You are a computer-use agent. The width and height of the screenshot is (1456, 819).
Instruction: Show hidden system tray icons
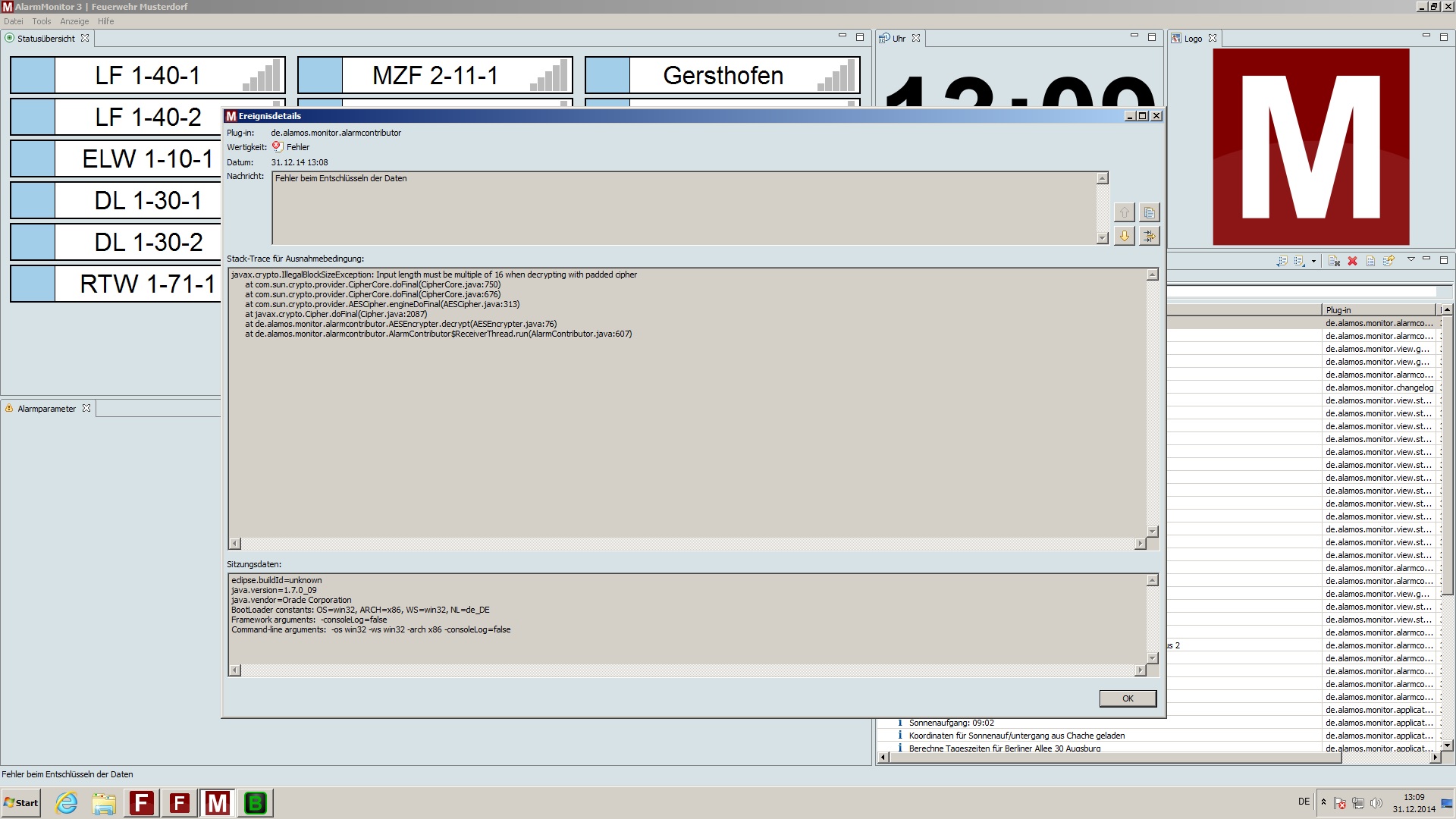(1323, 802)
